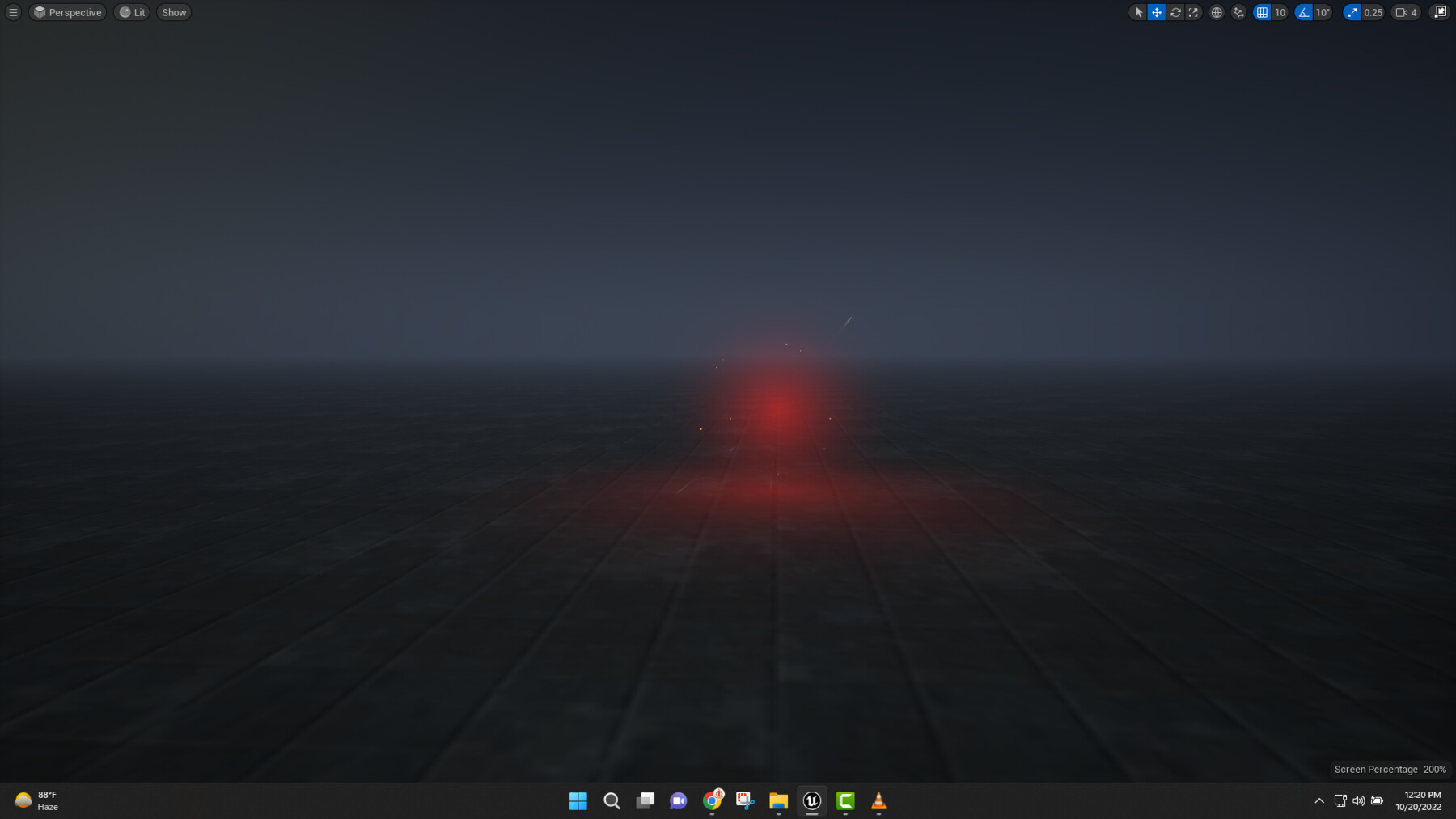The image size is (1456, 819).
Task: Open the Lit view mode dropdown
Action: (x=132, y=12)
